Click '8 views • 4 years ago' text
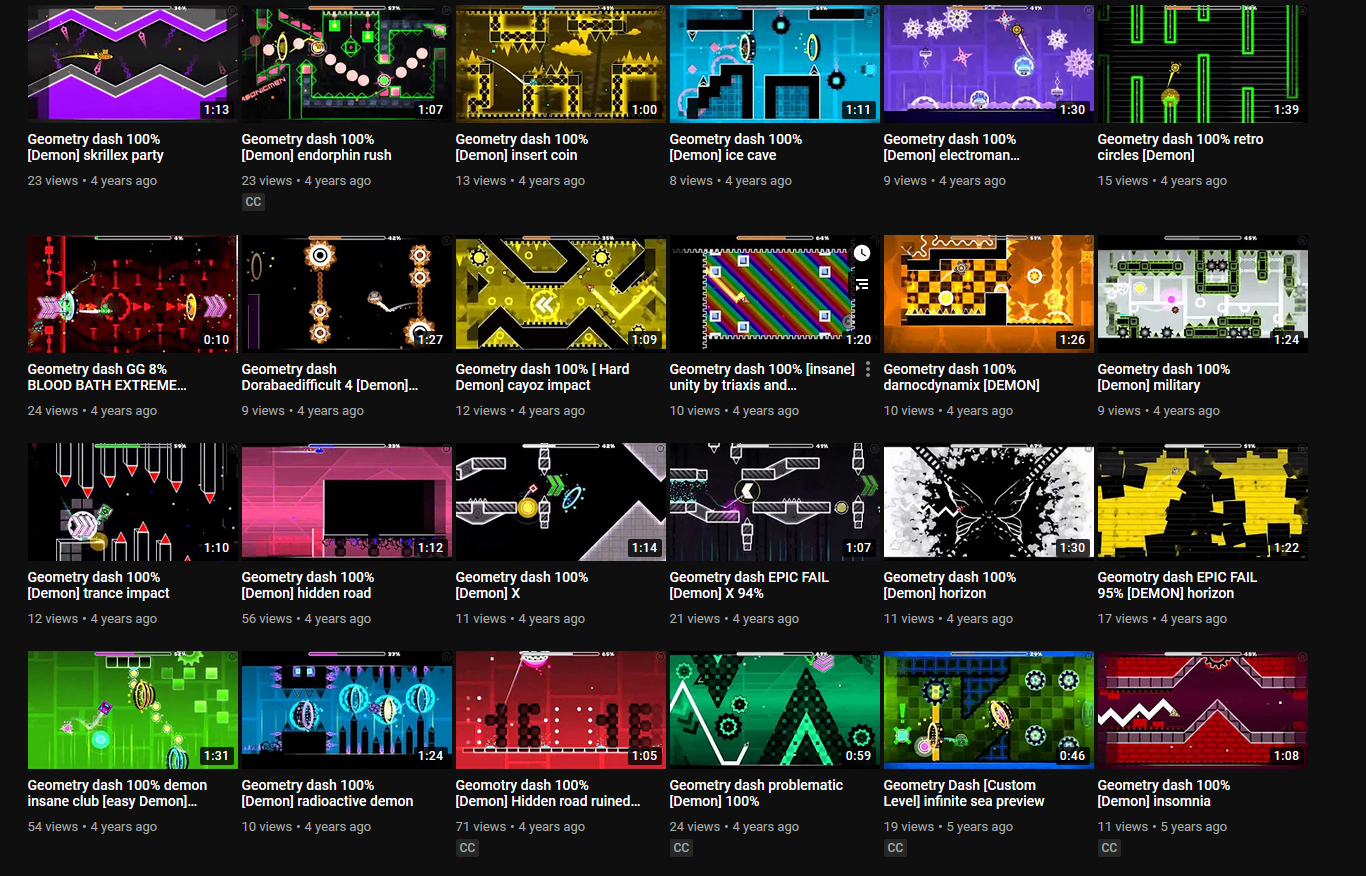This screenshot has height=876, width=1366. pos(731,181)
